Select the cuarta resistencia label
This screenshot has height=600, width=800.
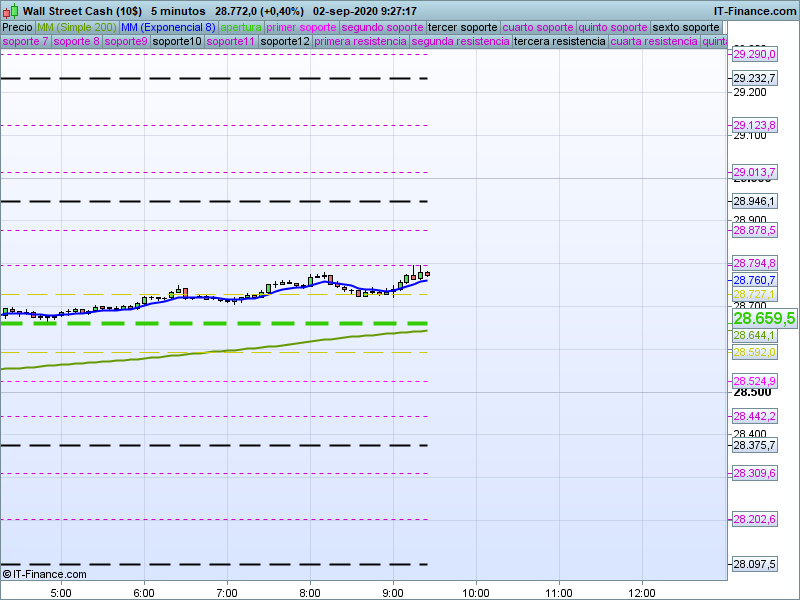point(654,42)
